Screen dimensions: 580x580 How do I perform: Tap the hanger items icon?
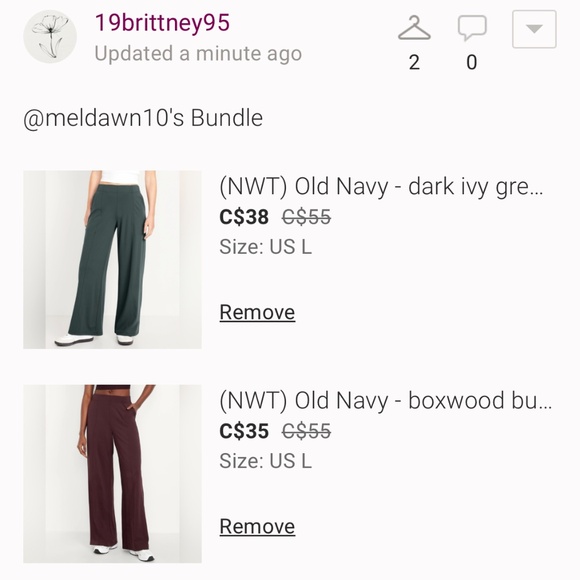[414, 28]
